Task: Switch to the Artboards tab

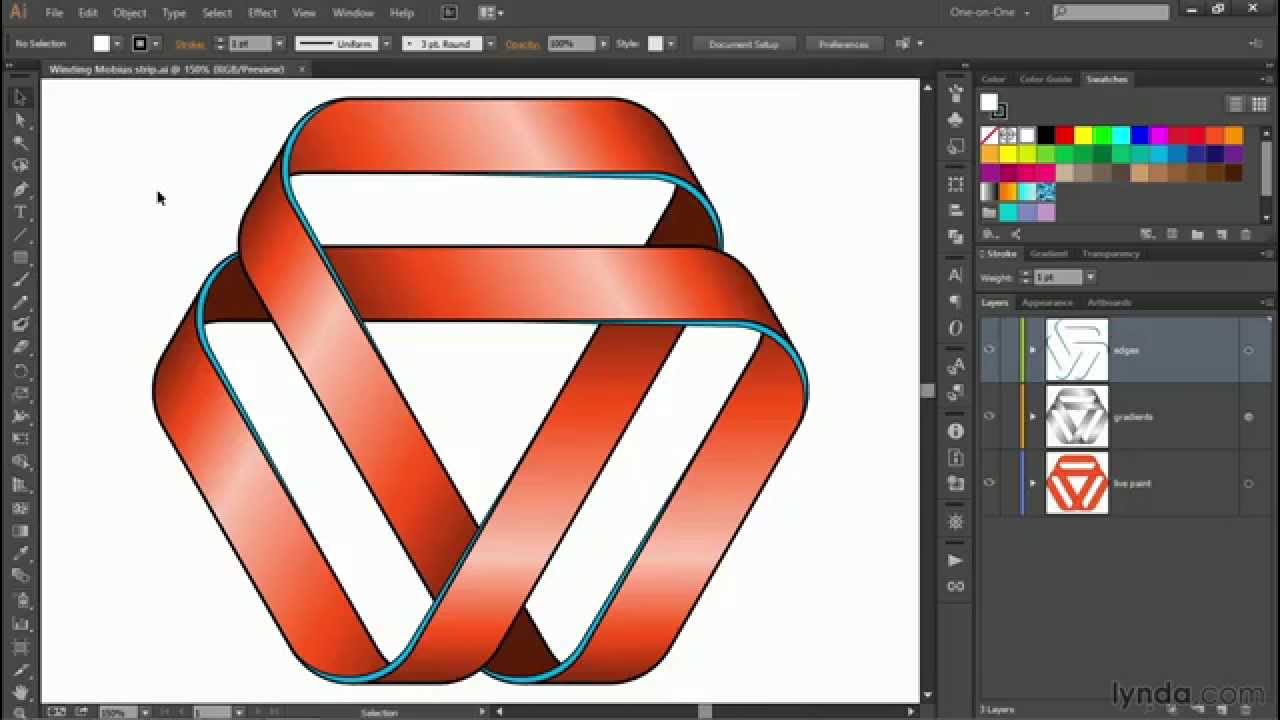Action: 1108,302
